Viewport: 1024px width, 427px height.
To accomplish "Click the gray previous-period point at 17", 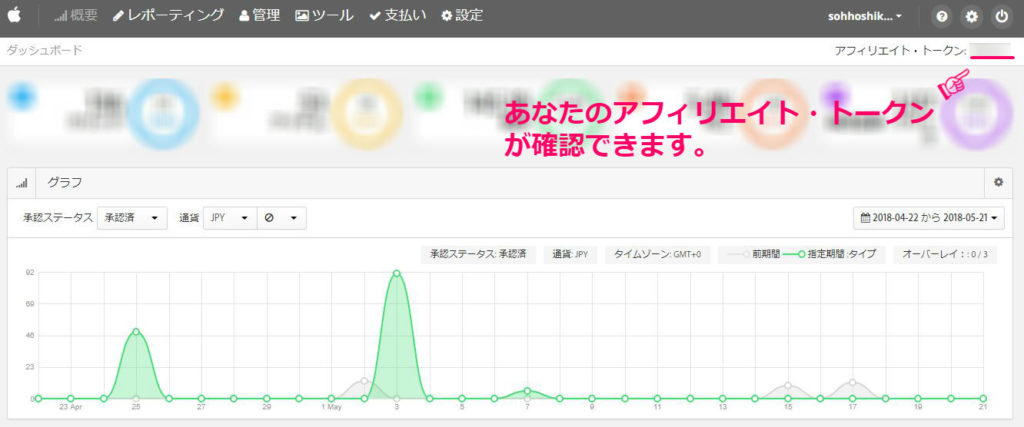I will pos(853,383).
